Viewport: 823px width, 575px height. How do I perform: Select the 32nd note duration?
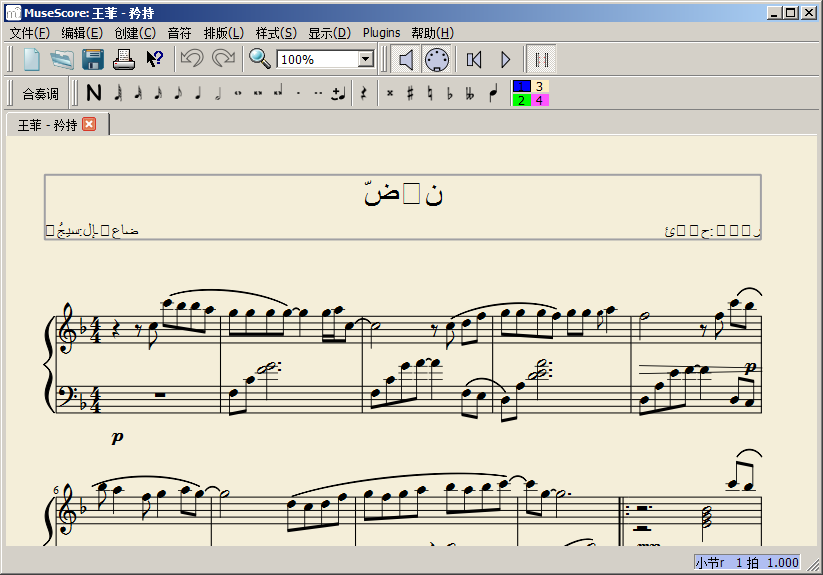click(x=138, y=93)
